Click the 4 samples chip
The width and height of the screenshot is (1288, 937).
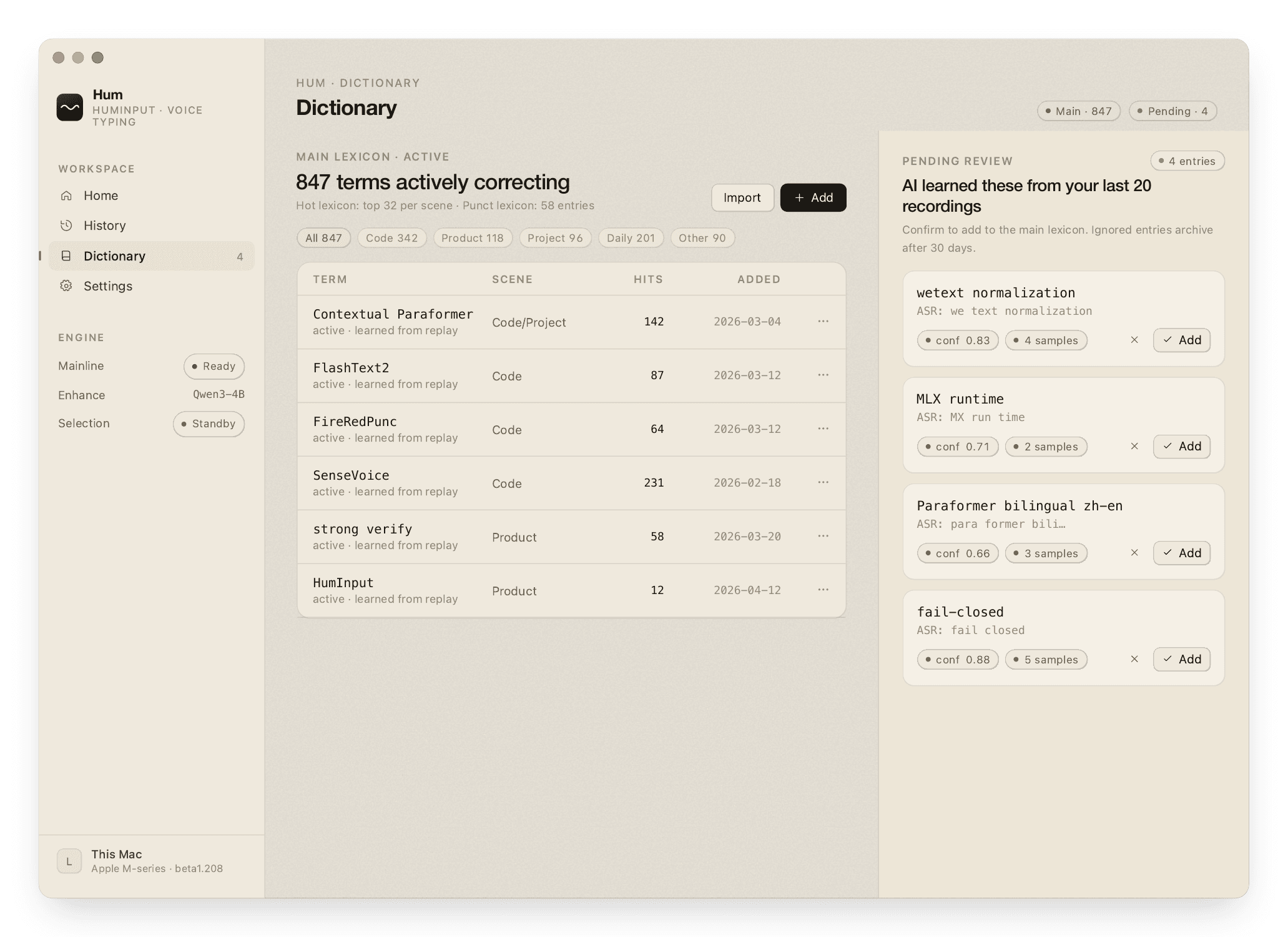tap(1046, 340)
